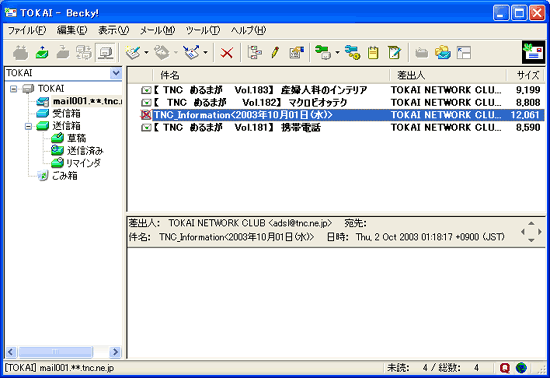
Task: Sort by the サイズ column header
Action: pos(525,75)
